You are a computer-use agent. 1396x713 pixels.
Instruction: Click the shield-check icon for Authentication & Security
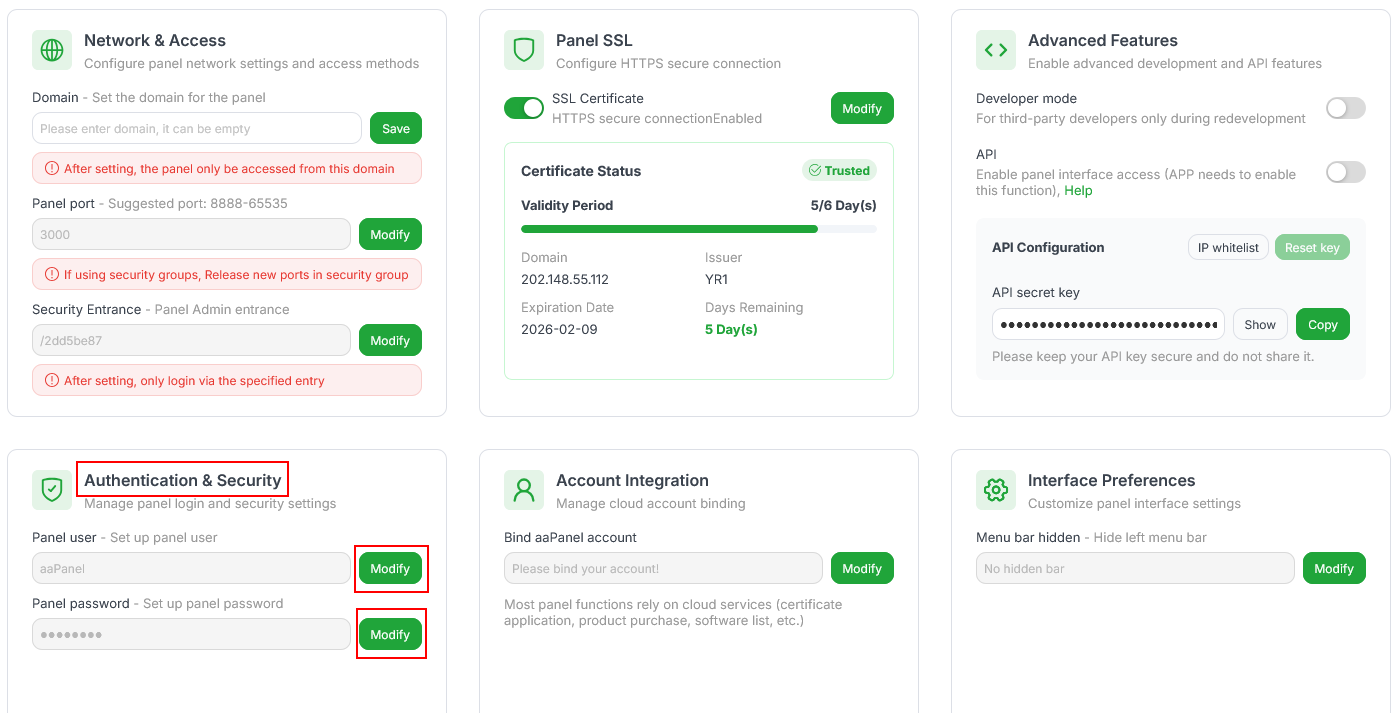[52, 490]
